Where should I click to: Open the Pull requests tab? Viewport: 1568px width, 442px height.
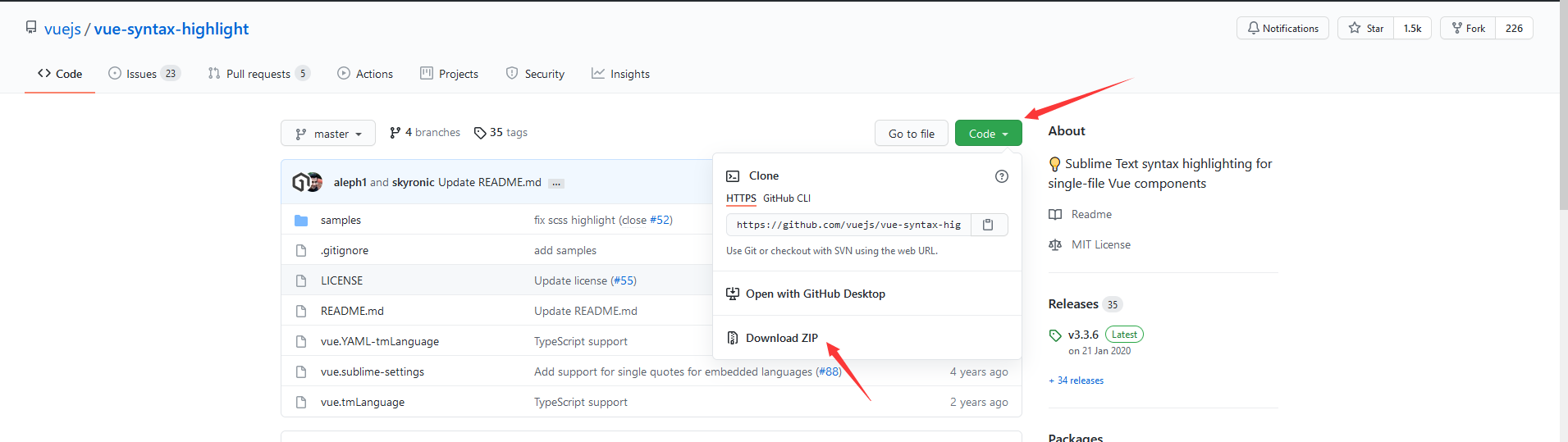click(258, 74)
